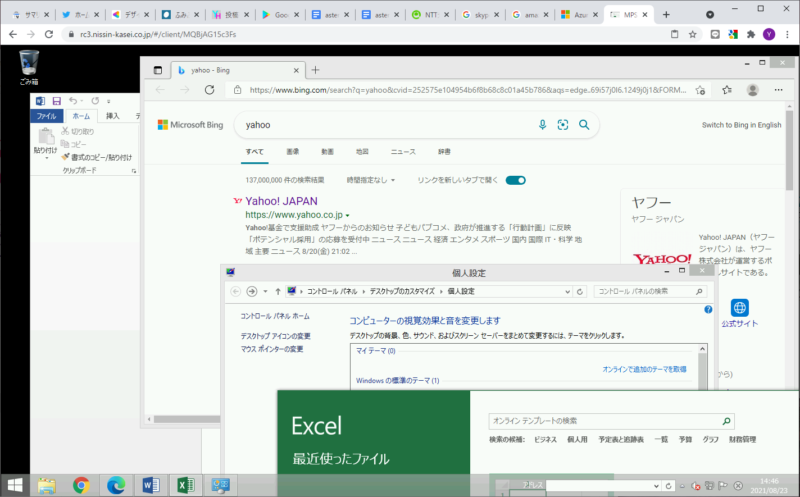Open the Chrome extensions puzzle icon
Screen dimensions: 800x497
(751, 34)
